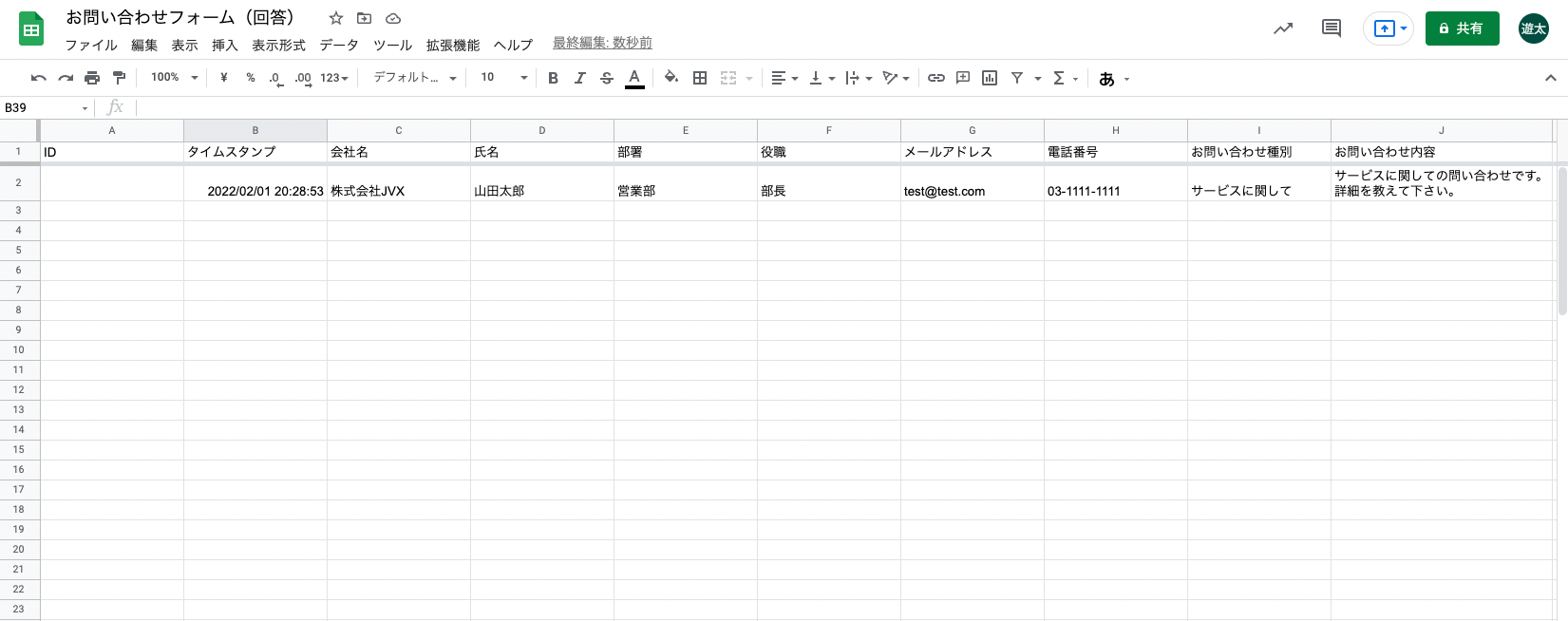
Task: Print the spreadsheet with printer icon
Action: coord(92,78)
